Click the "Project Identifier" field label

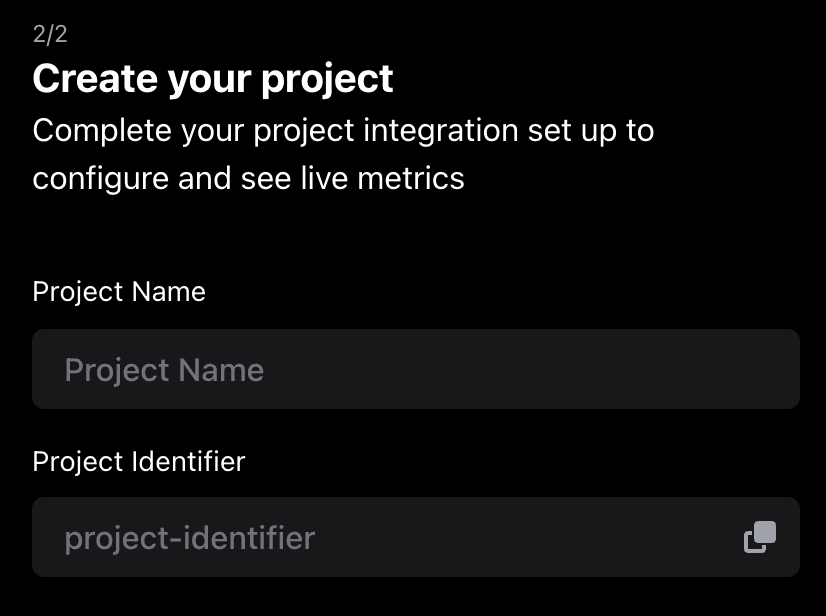(139, 461)
